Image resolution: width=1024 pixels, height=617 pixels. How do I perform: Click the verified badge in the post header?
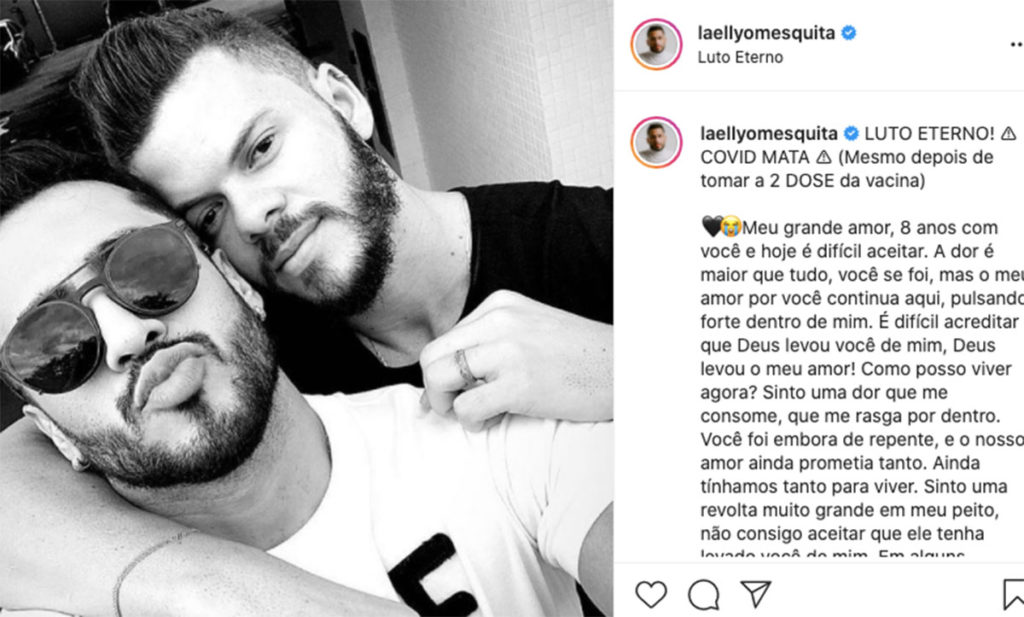(848, 33)
